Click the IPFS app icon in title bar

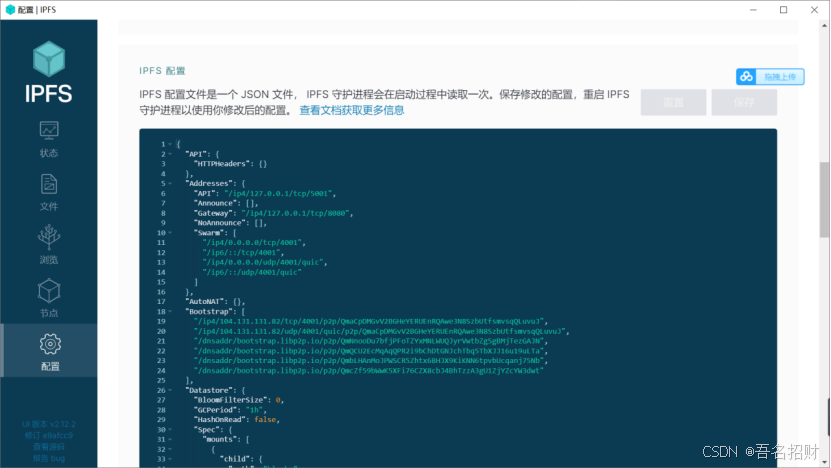pos(10,10)
